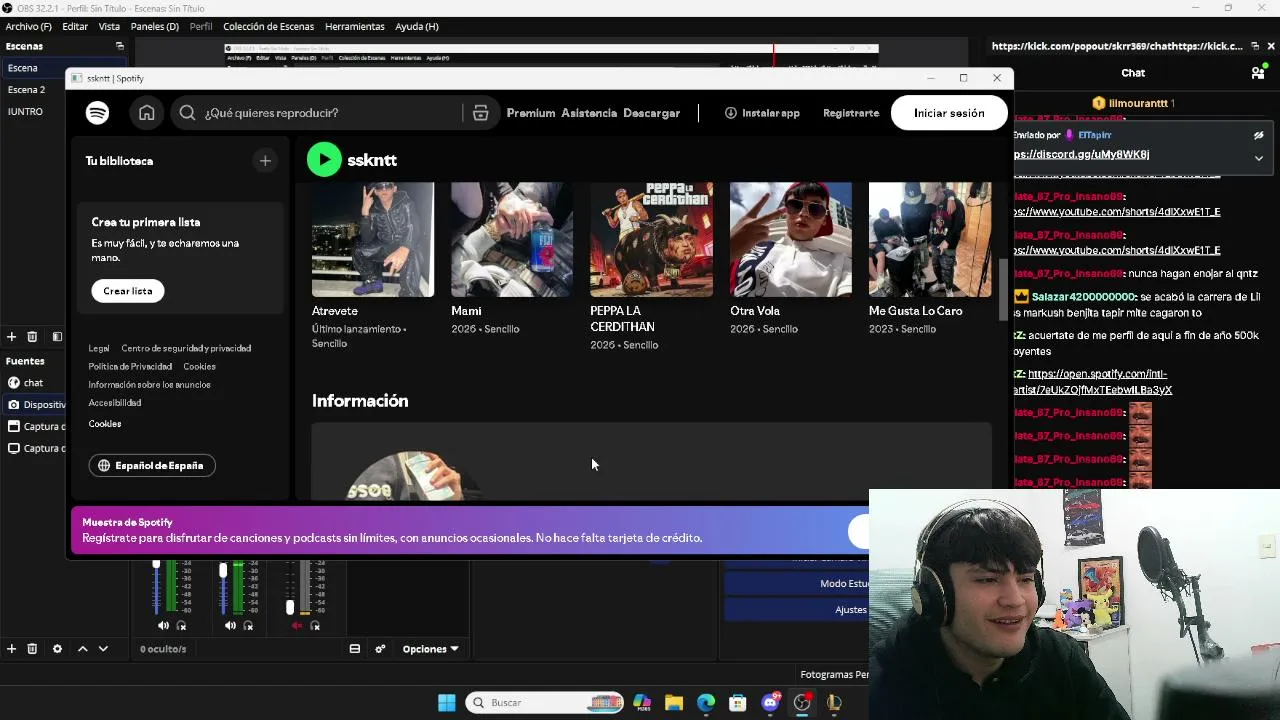The width and height of the screenshot is (1280, 720).
Task: Click the Windows taskbar Buscar search box
Action: click(546, 703)
